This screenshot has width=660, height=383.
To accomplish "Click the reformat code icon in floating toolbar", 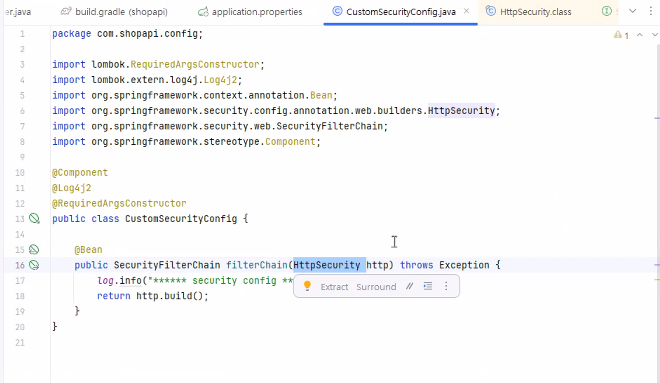I will click(x=428, y=287).
